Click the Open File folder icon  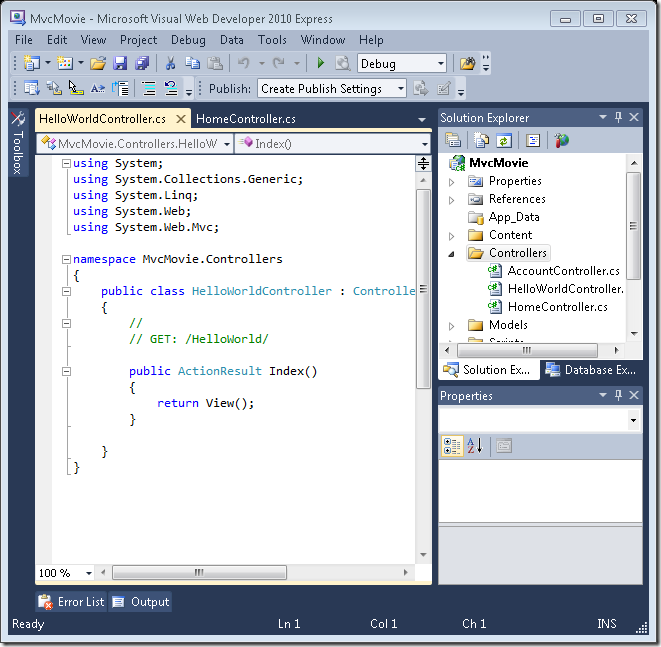[x=98, y=63]
